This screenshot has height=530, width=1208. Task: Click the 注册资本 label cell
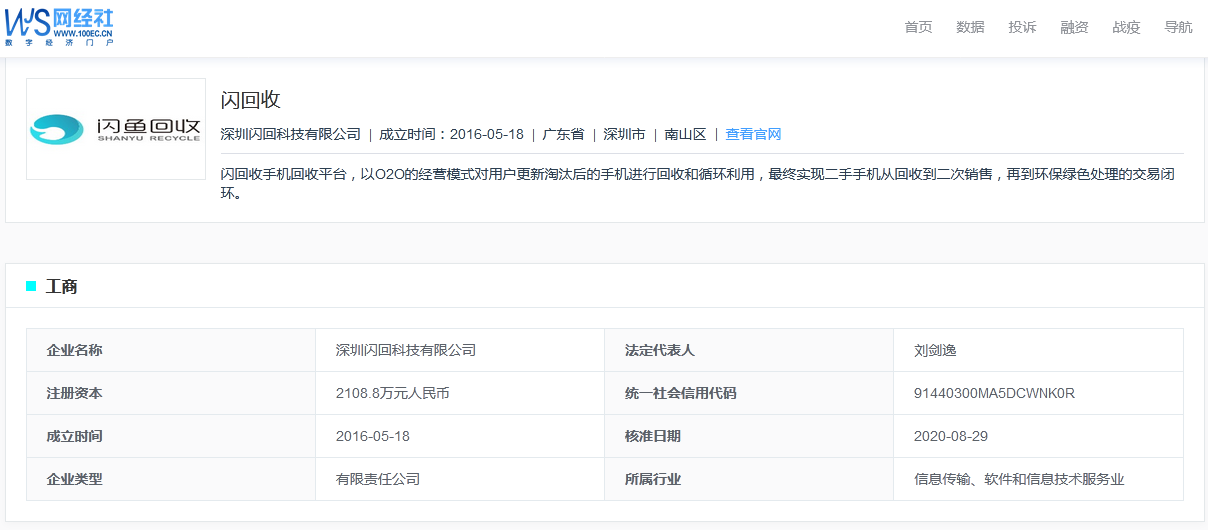171,393
